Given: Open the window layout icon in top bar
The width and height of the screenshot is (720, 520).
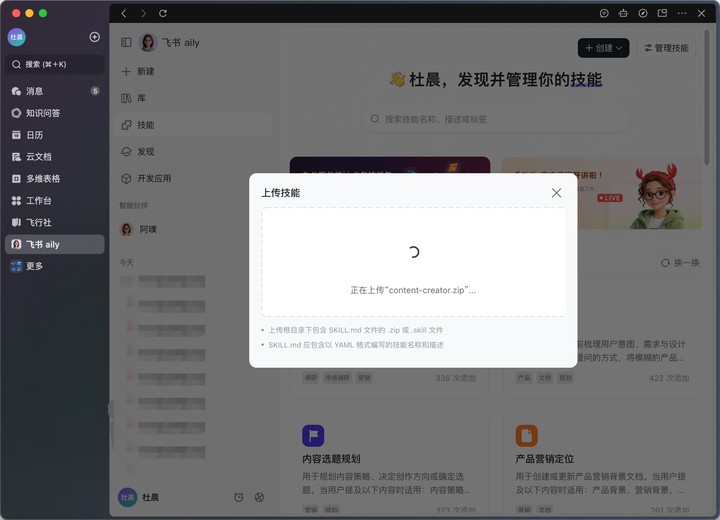Looking at the screenshot, I should click(x=662, y=13).
